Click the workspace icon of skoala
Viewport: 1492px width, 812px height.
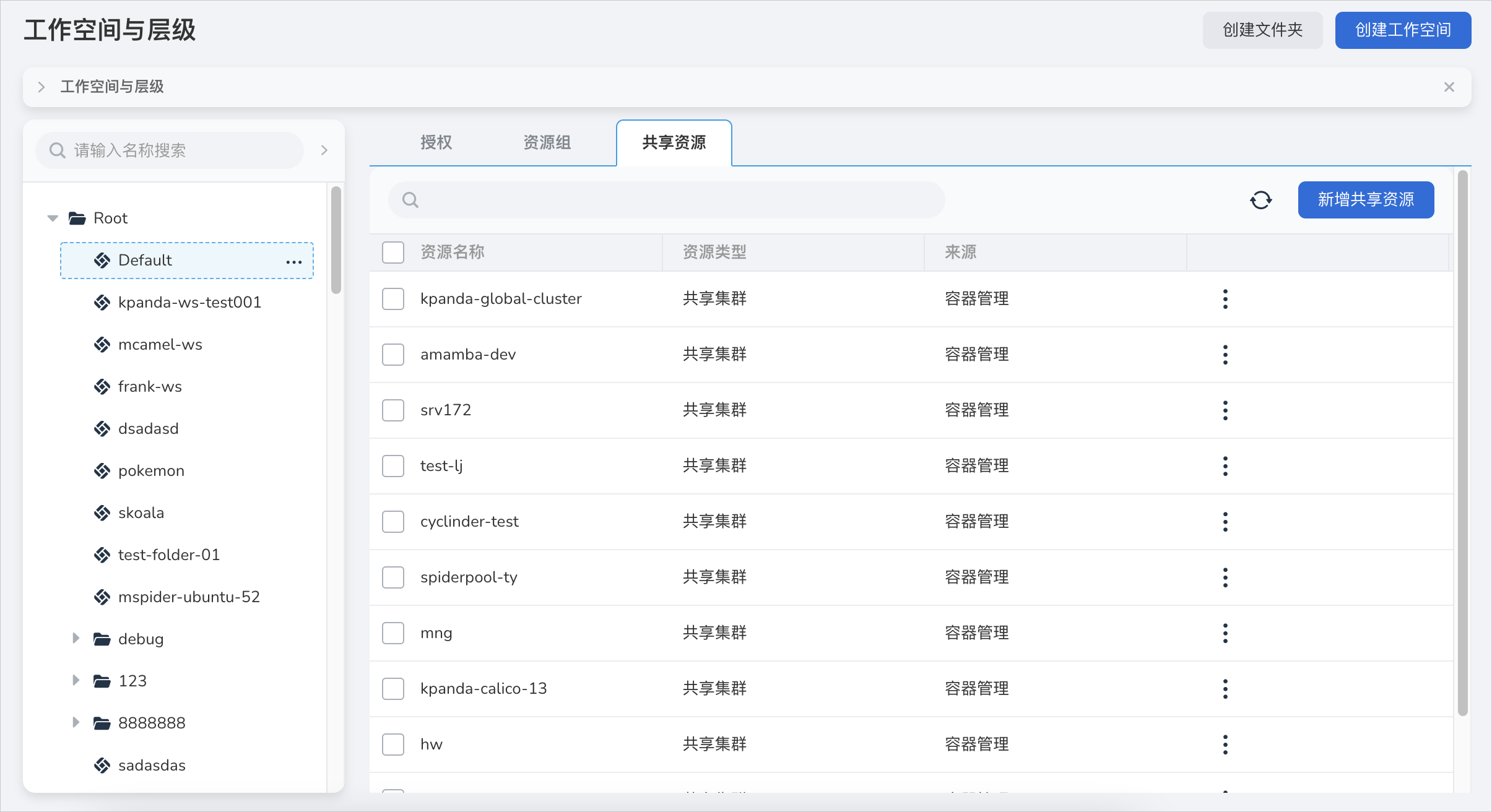tap(102, 513)
